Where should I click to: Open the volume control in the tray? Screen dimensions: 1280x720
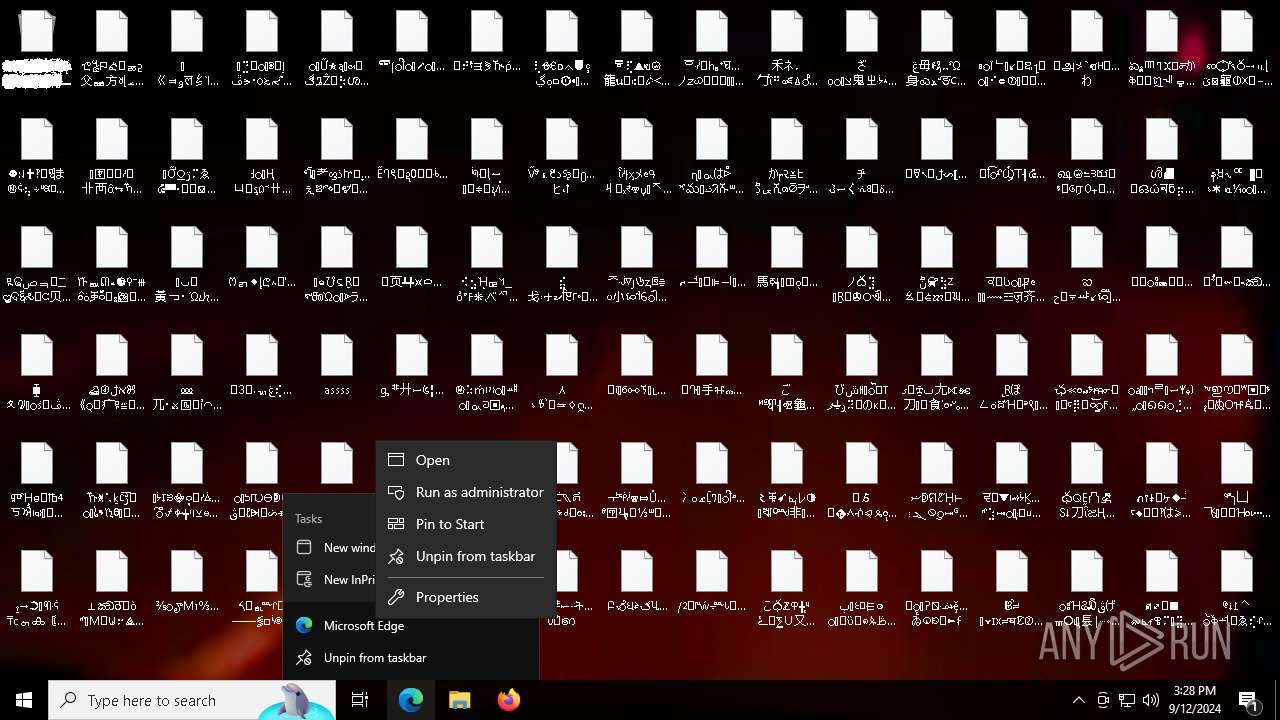[1151, 700]
